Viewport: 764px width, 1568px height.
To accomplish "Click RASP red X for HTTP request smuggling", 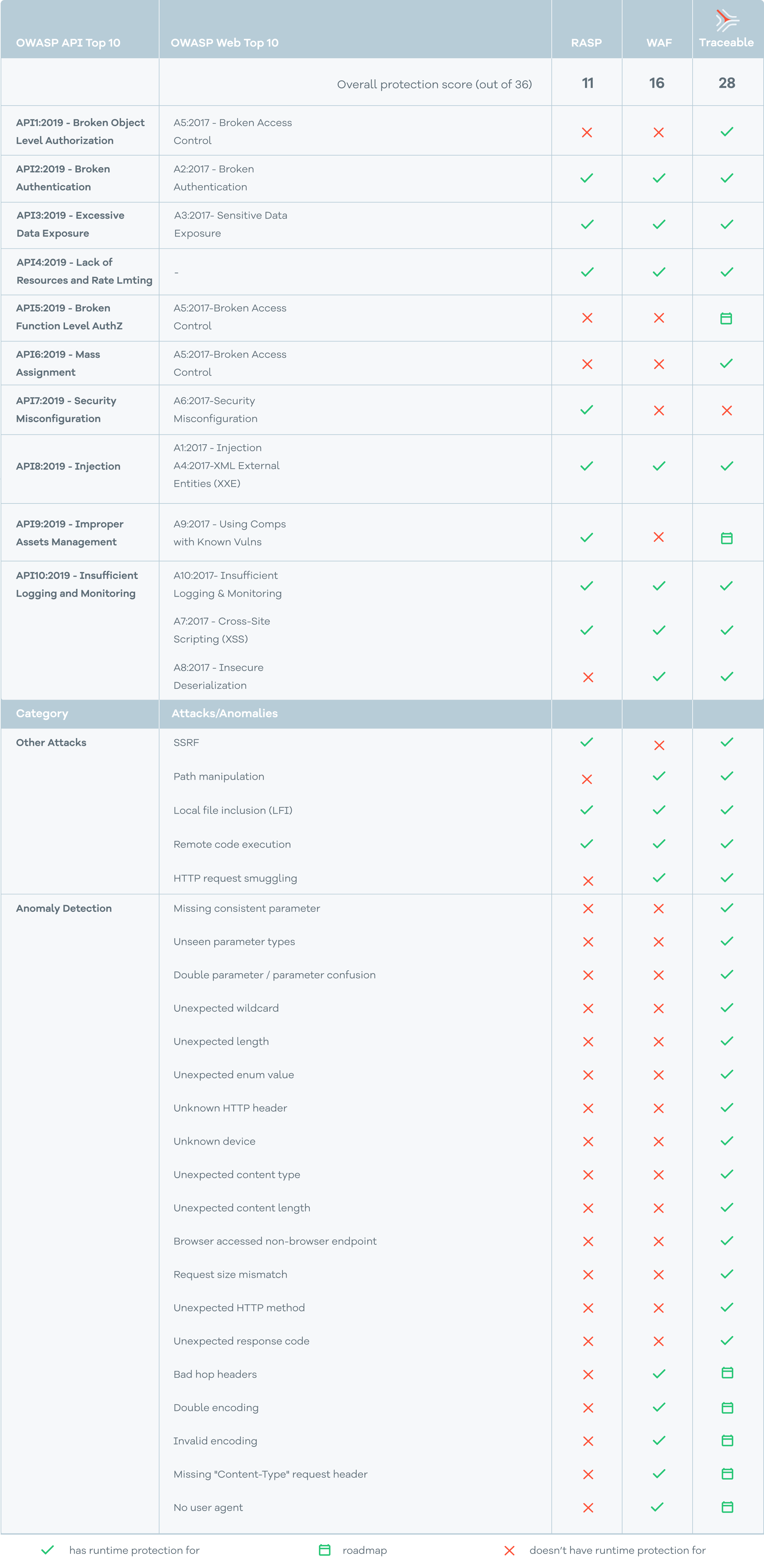I will coord(588,881).
